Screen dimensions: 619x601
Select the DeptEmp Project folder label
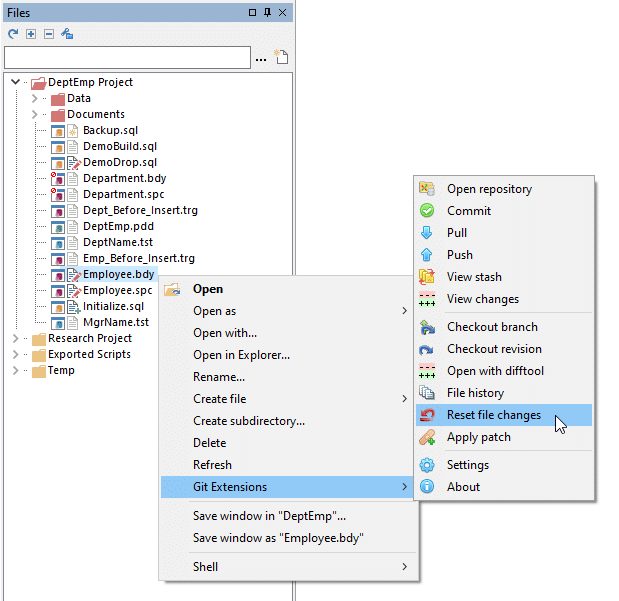point(90,82)
